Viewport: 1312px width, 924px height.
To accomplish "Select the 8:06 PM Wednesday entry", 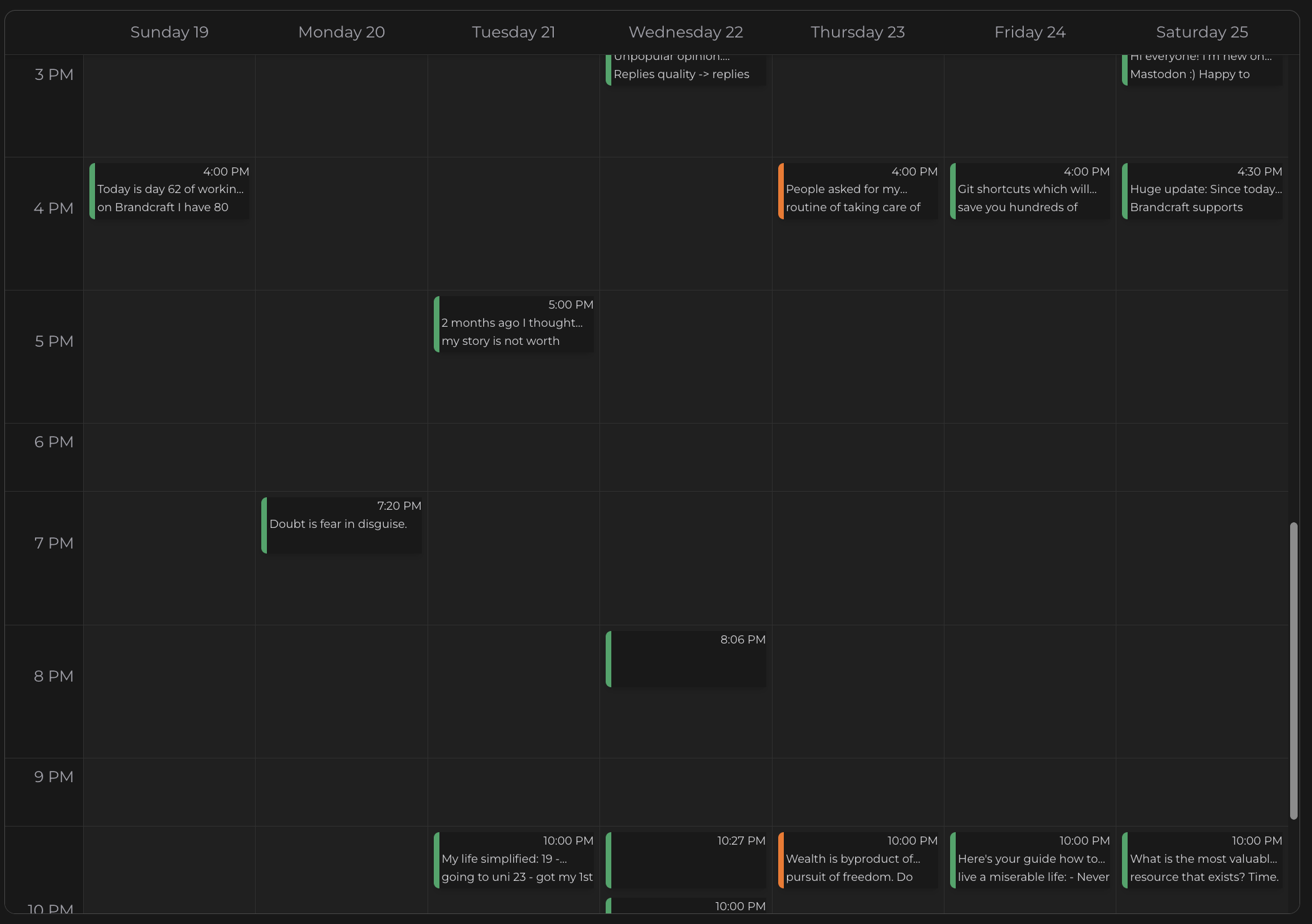I will click(x=686, y=659).
